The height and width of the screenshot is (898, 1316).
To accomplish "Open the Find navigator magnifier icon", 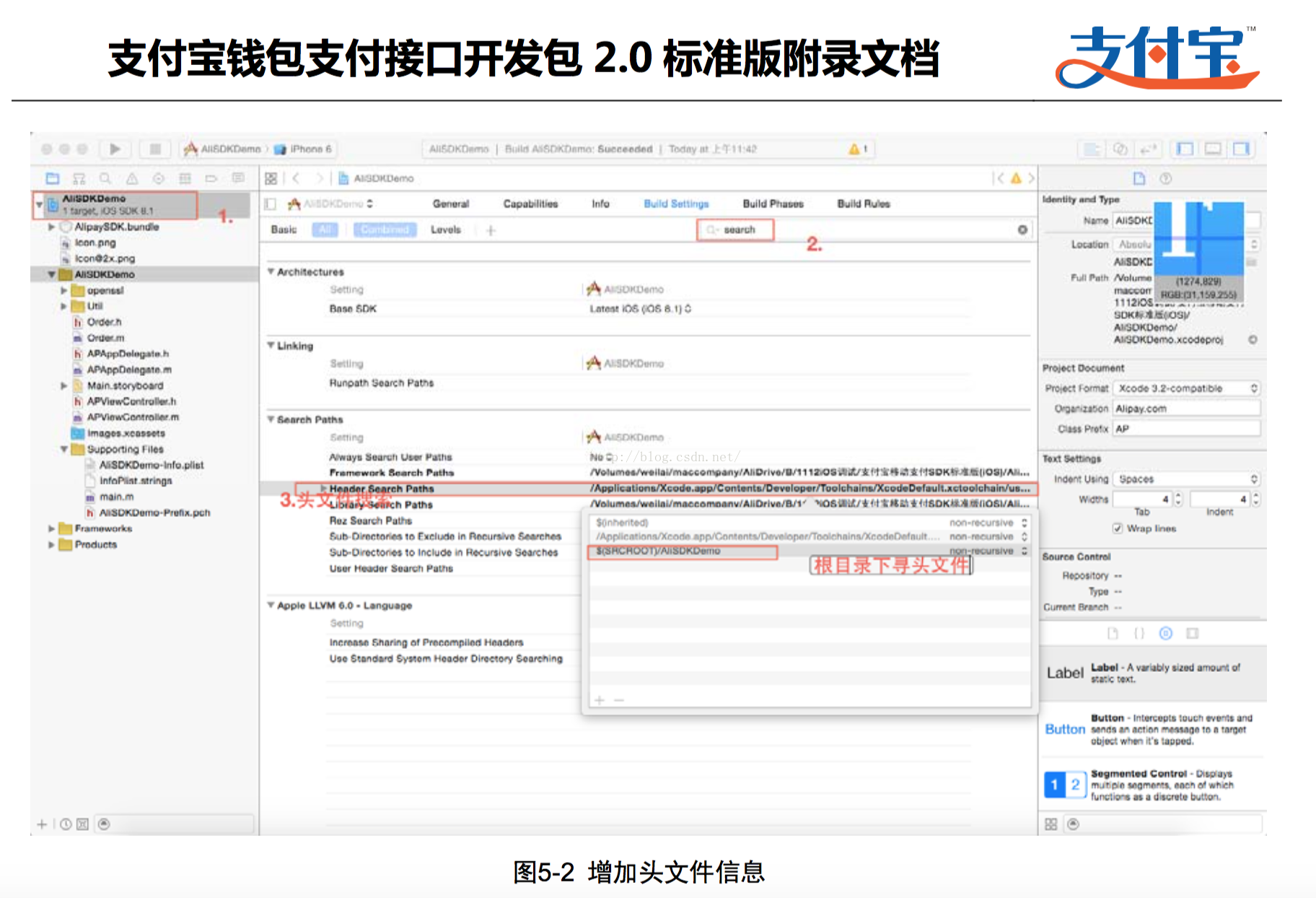I will pos(105,178).
